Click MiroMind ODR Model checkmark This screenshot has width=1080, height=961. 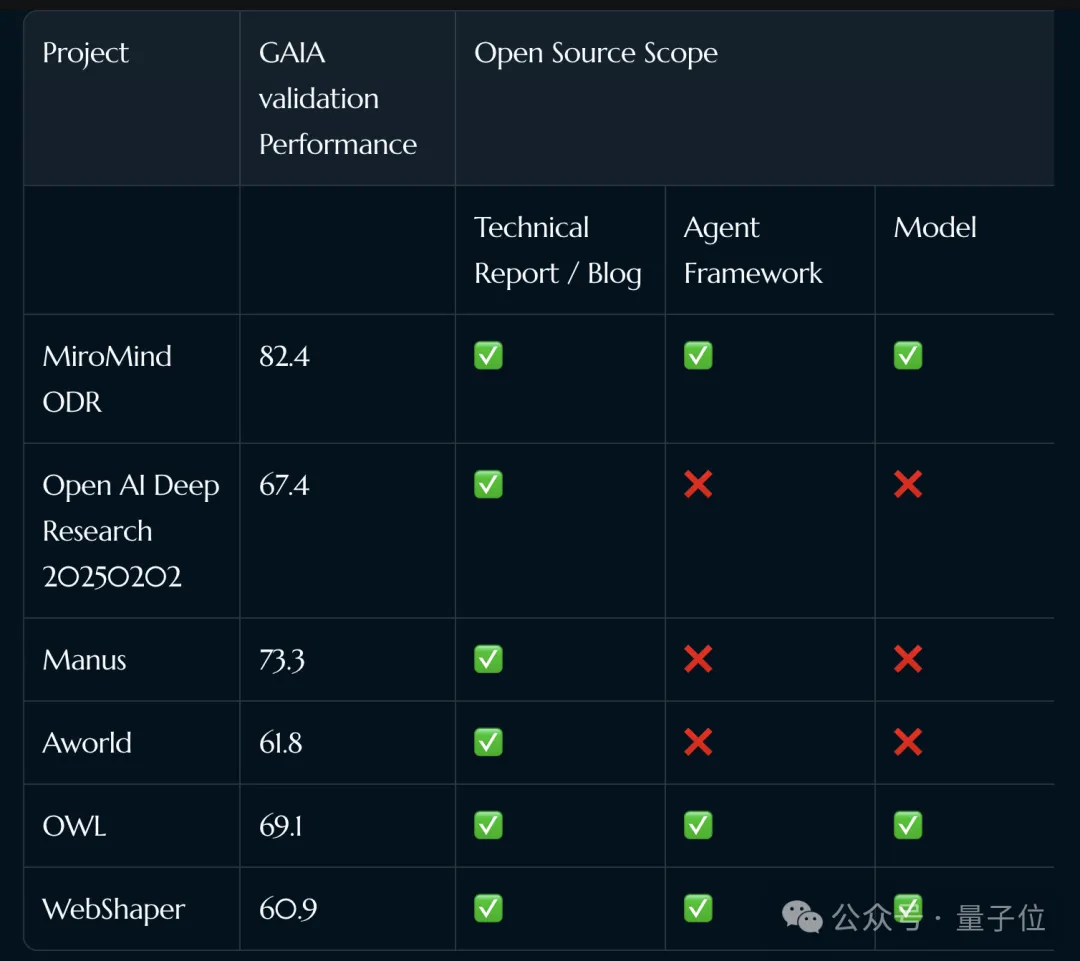tap(908, 355)
